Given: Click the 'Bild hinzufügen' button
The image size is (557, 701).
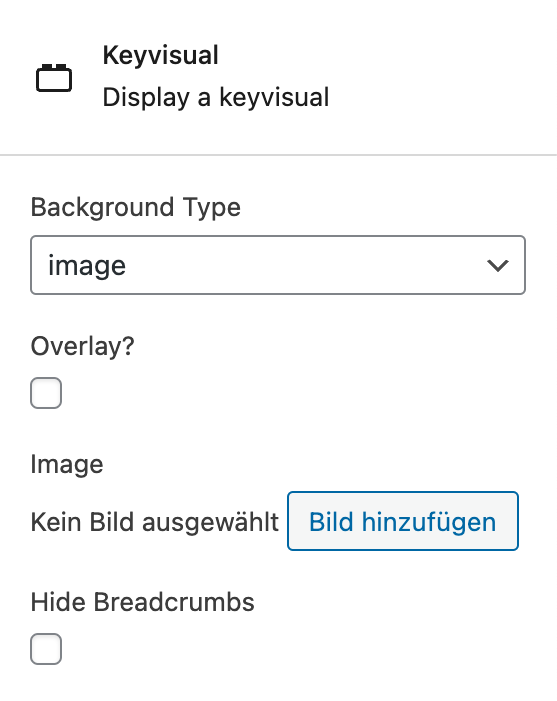Looking at the screenshot, I should click(x=403, y=521).
